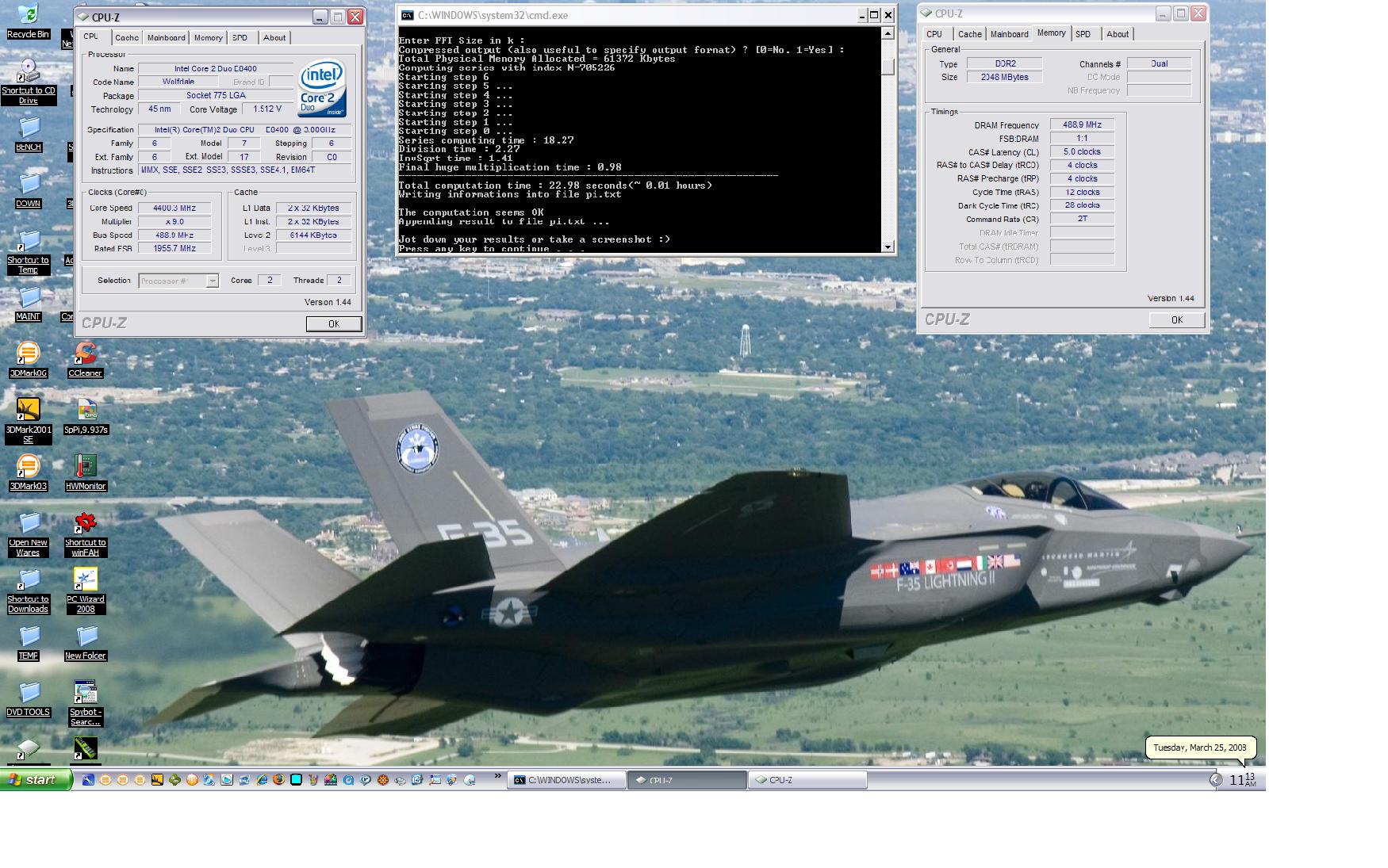Open the TEMP folder on the desktop
The height and width of the screenshot is (868, 1388).
pyautogui.click(x=28, y=643)
